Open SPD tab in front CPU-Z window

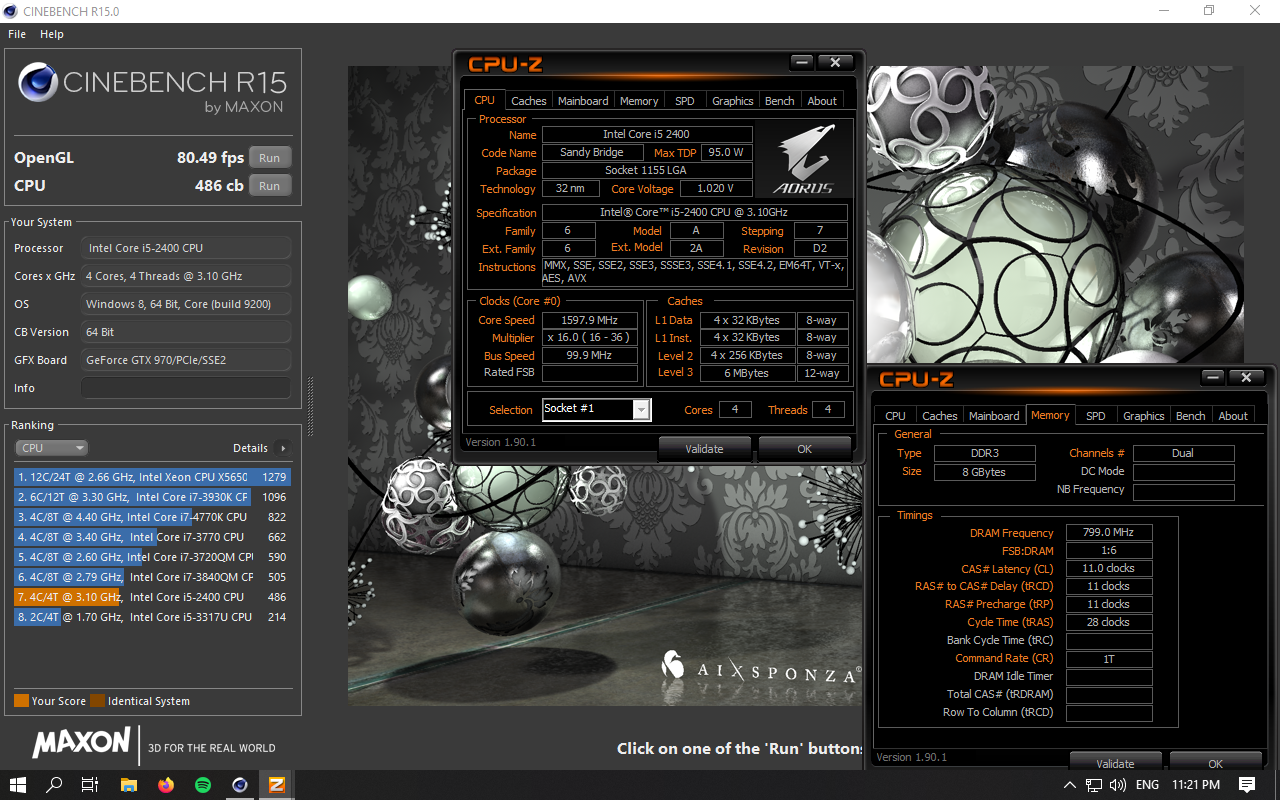click(x=685, y=101)
